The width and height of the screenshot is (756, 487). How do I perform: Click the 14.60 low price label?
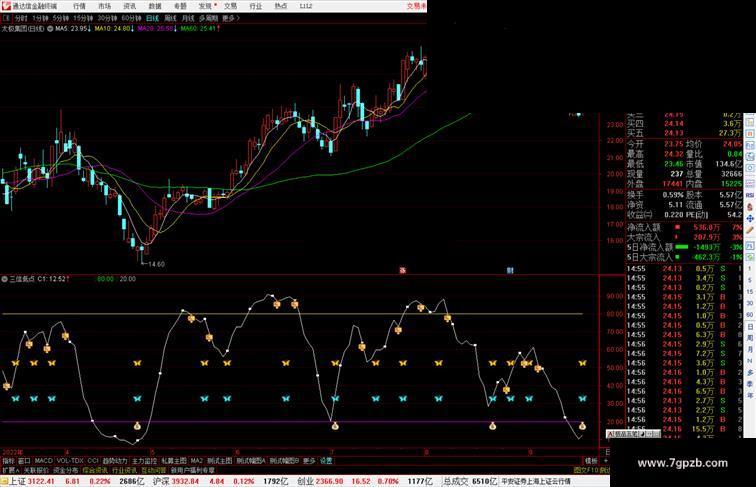[156, 264]
